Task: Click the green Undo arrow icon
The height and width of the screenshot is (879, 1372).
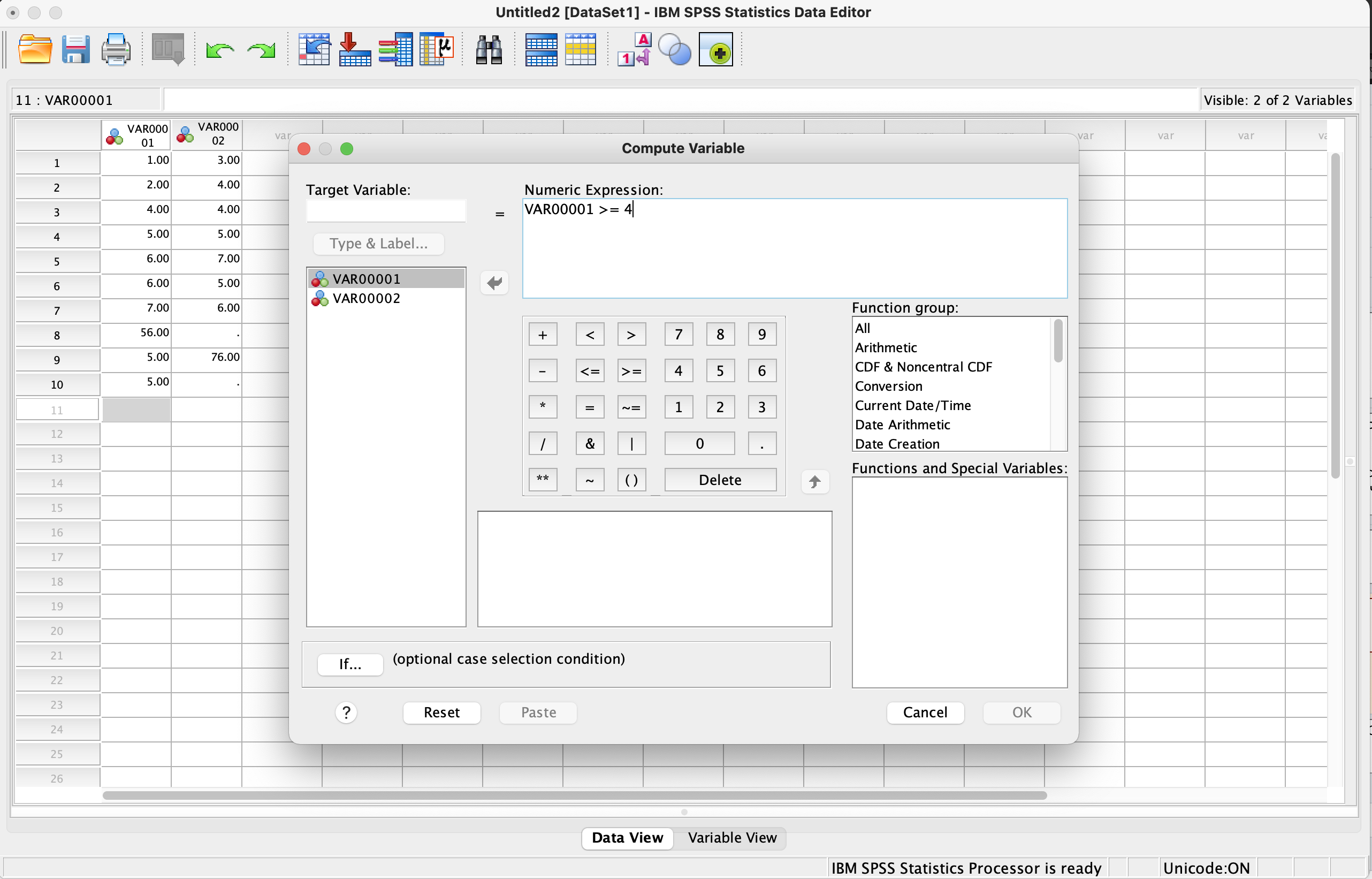Action: coord(219,51)
